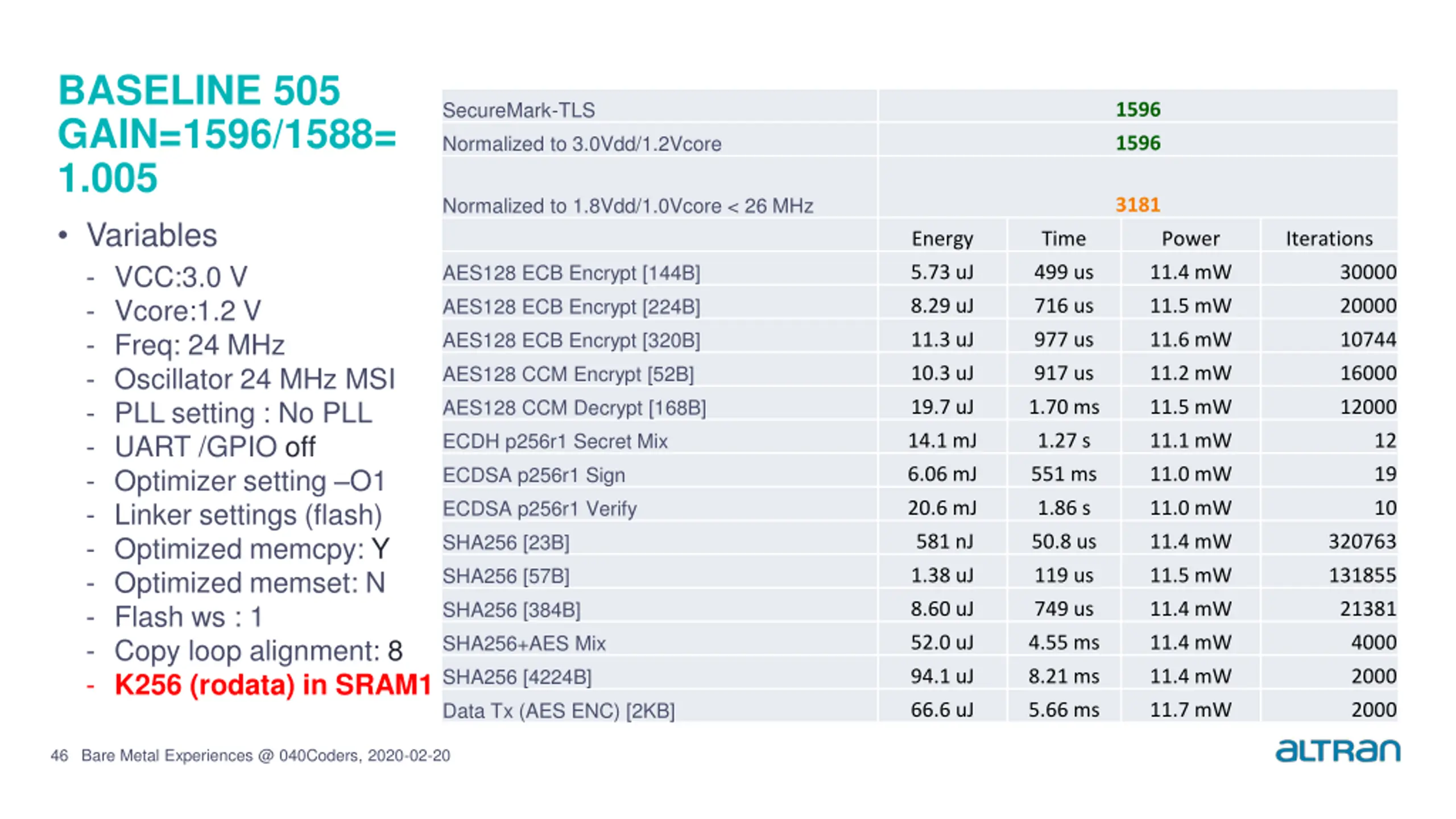Click the BASELINE 505 title text
Image resolution: width=1456 pixels, height=819 pixels.
pos(199,91)
